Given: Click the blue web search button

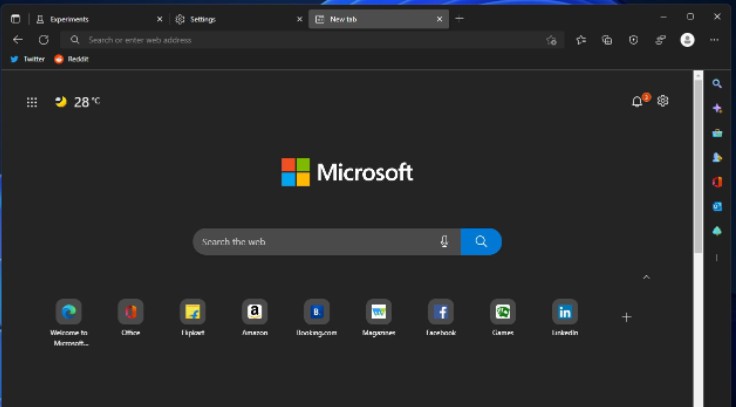Looking at the screenshot, I should click(481, 242).
